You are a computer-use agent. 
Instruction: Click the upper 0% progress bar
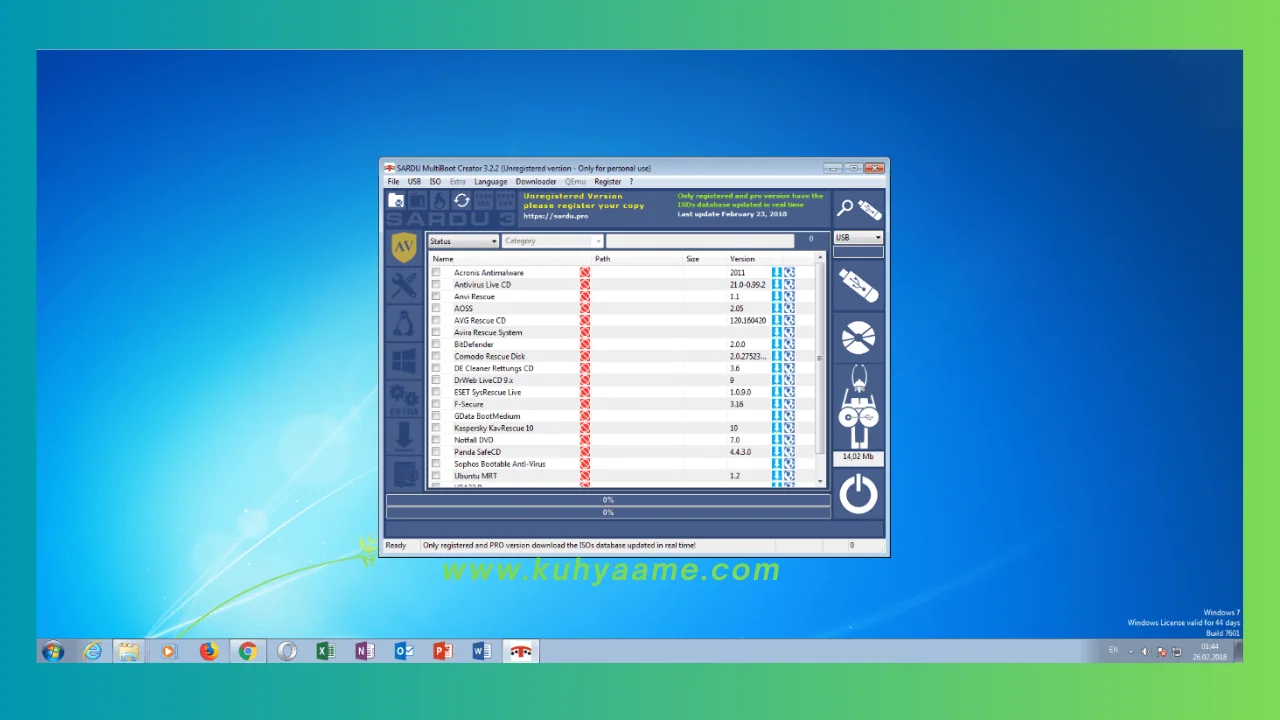[608, 500]
